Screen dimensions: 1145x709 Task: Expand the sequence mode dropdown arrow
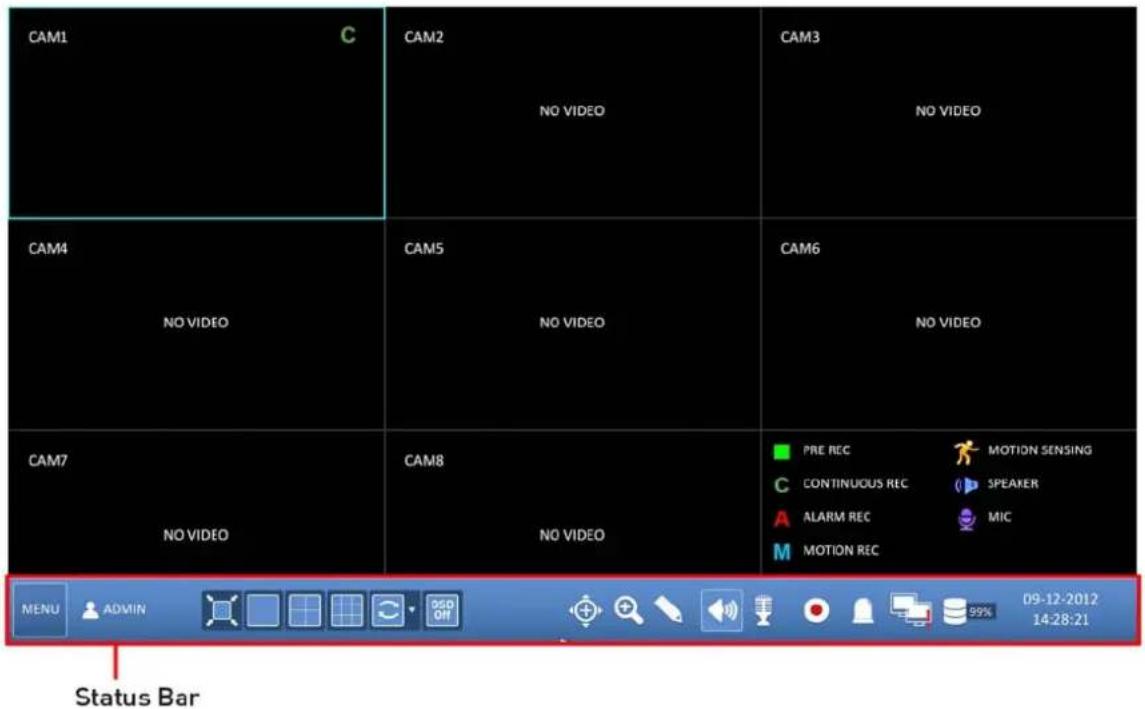pos(412,610)
